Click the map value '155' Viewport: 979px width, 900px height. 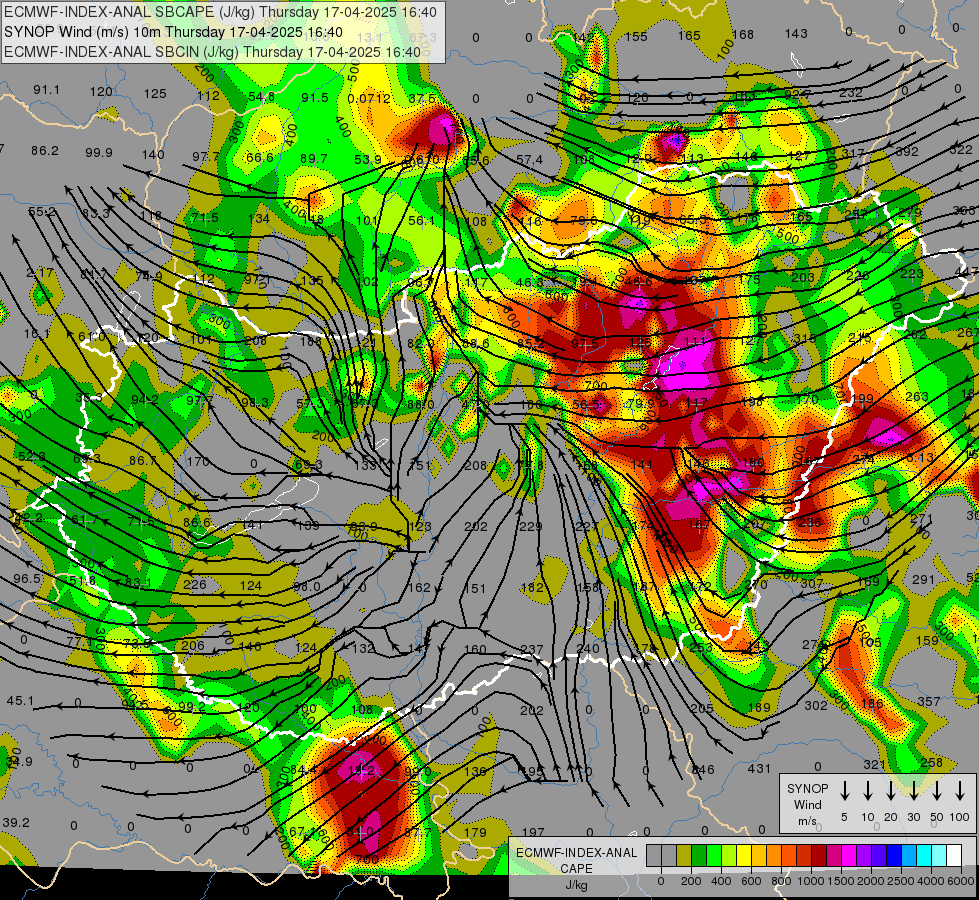(636, 37)
